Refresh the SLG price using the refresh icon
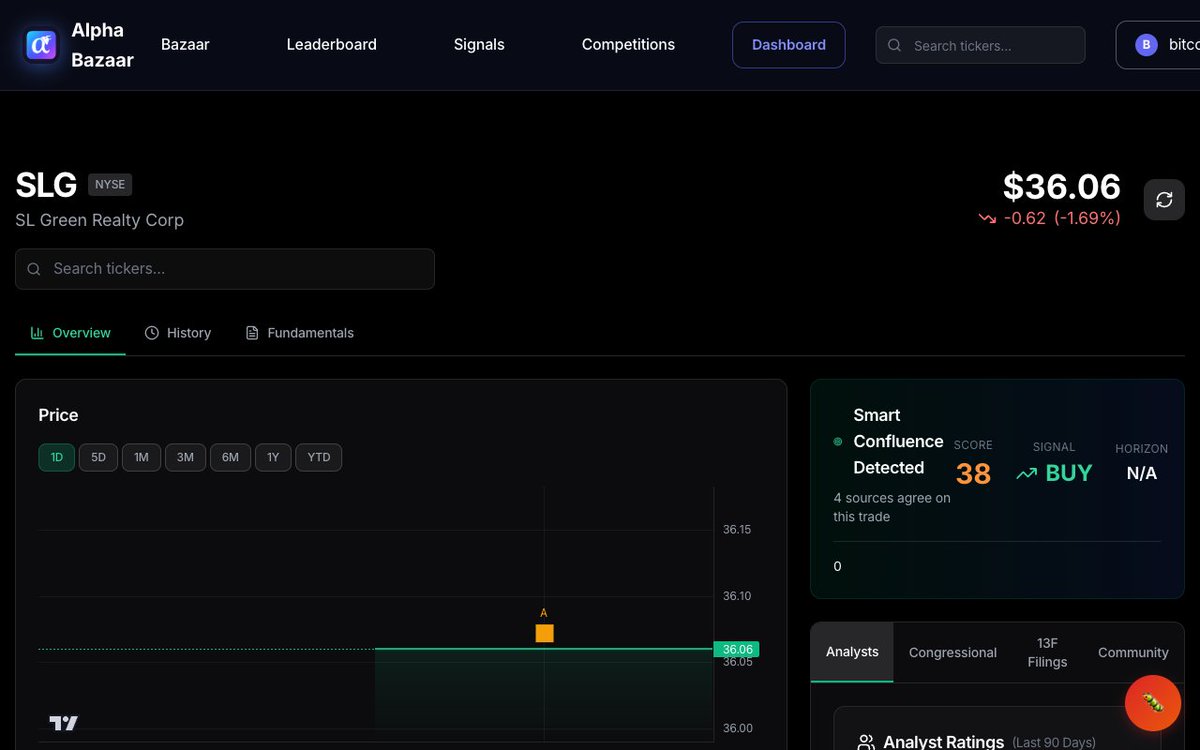Screen dimensions: 1200x750 (1163, 199)
